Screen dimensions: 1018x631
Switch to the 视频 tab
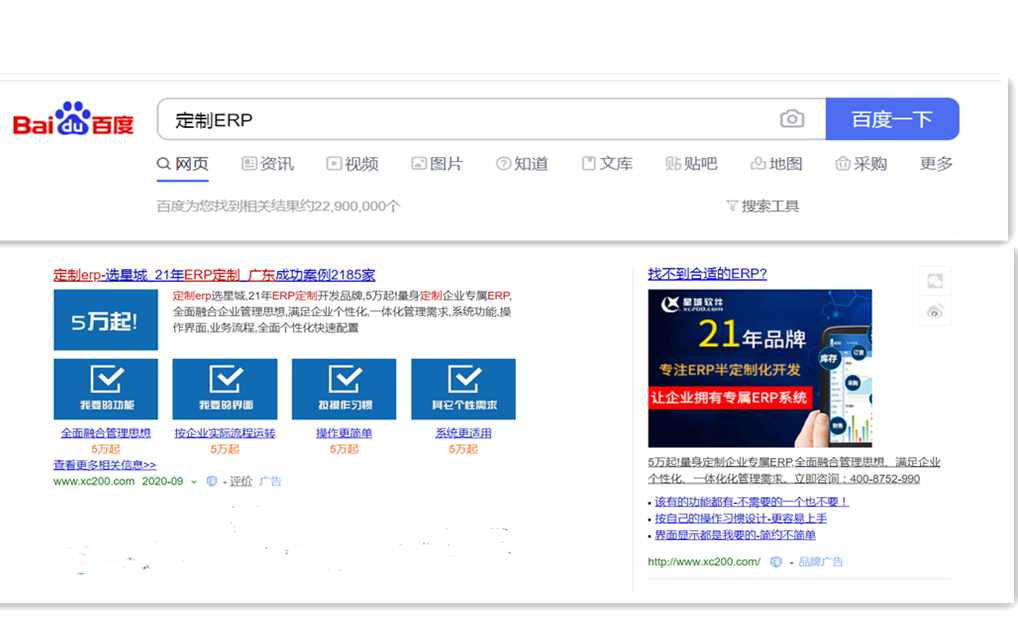point(353,164)
